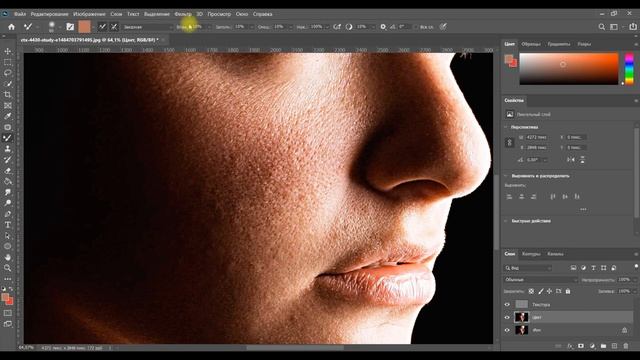Open the Opacity percent dropdown arrow
This screenshot has width=640, height=360.
click(x=635, y=280)
